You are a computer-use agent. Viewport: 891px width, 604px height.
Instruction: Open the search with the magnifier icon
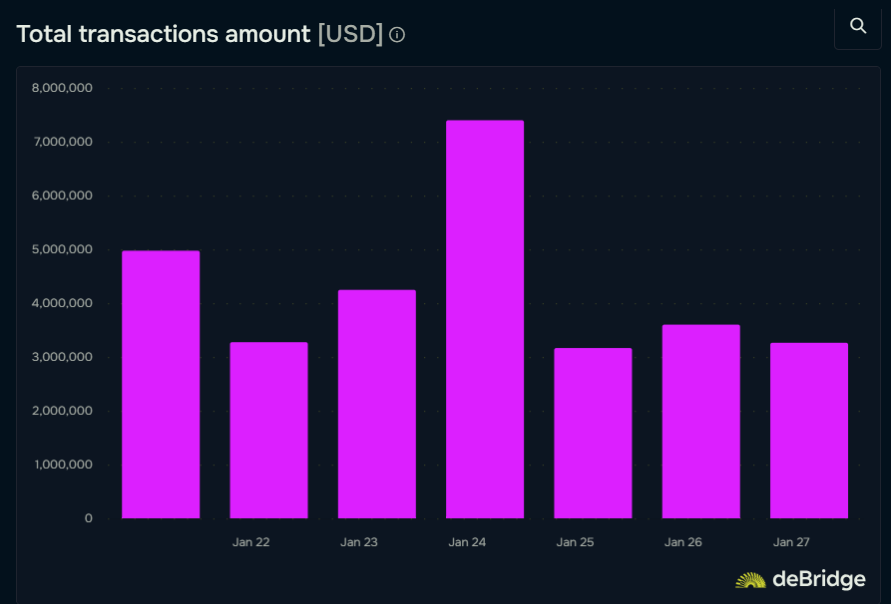tap(858, 27)
